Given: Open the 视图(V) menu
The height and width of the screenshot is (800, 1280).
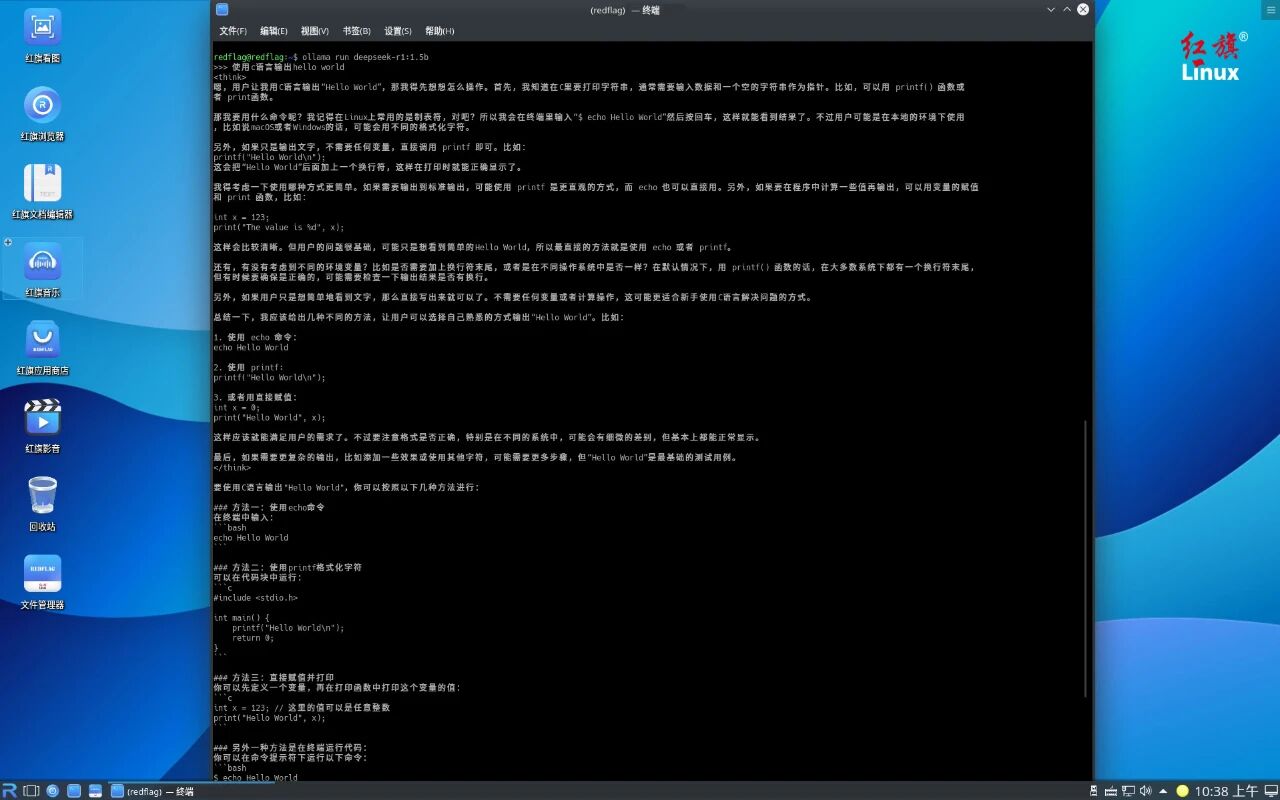Looking at the screenshot, I should (315, 31).
